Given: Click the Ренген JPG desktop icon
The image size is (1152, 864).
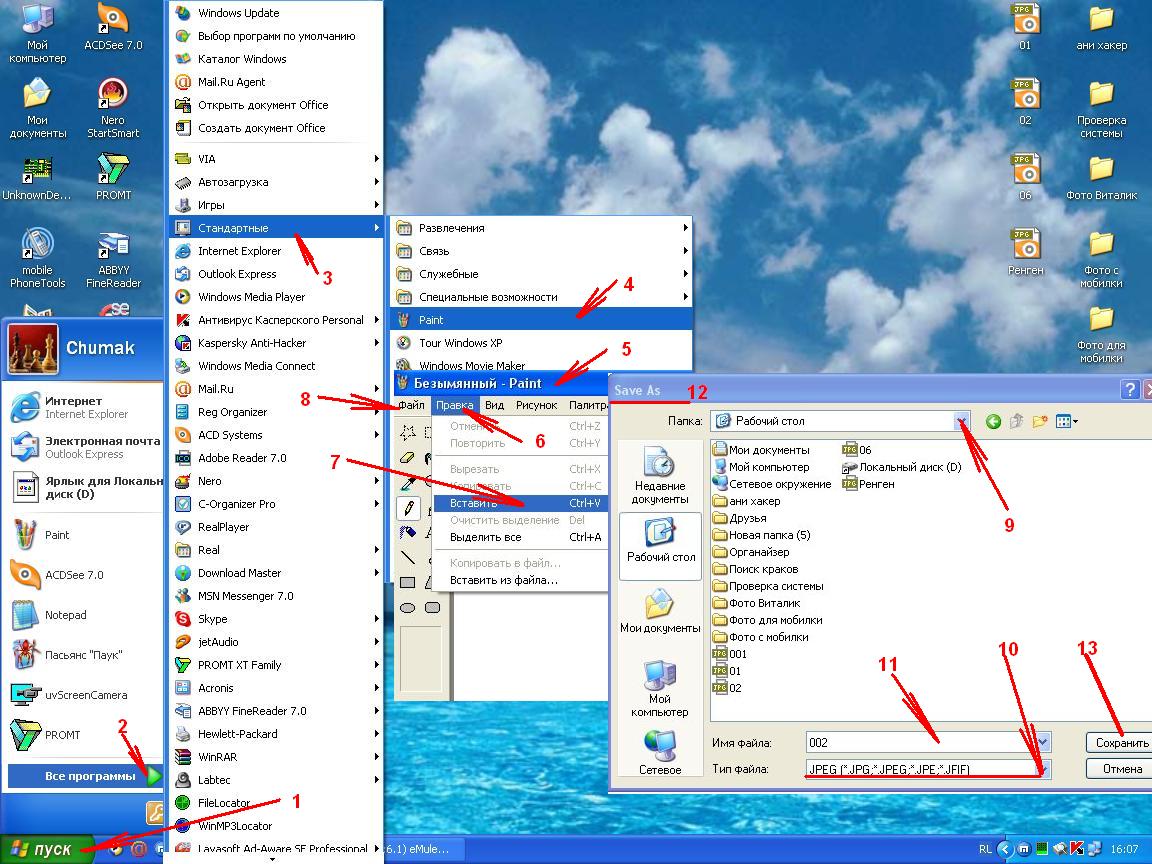Looking at the screenshot, I should (1026, 252).
